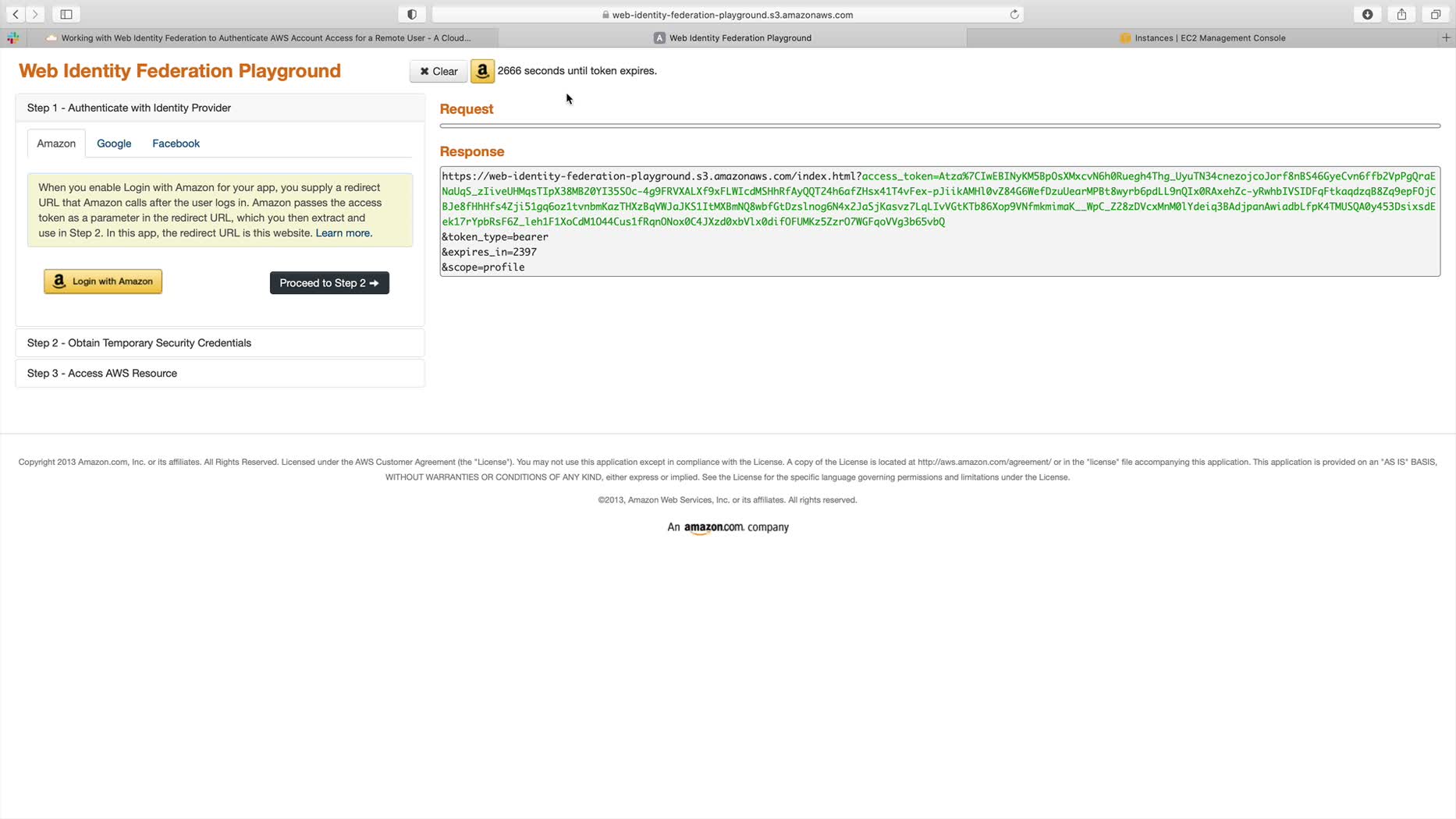
Task: Open the Safari share menu
Action: click(1402, 14)
